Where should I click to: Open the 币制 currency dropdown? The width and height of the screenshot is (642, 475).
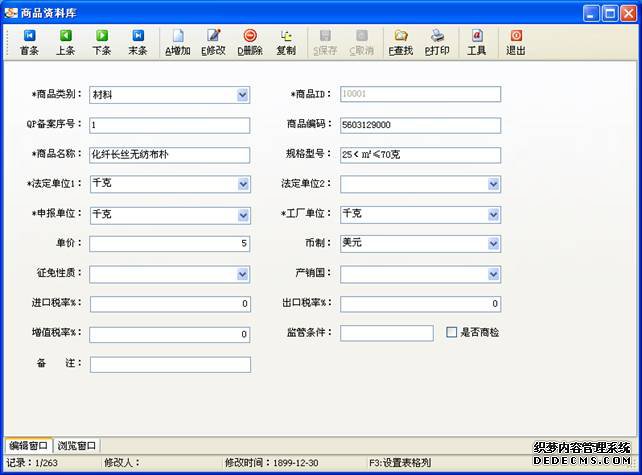493,243
